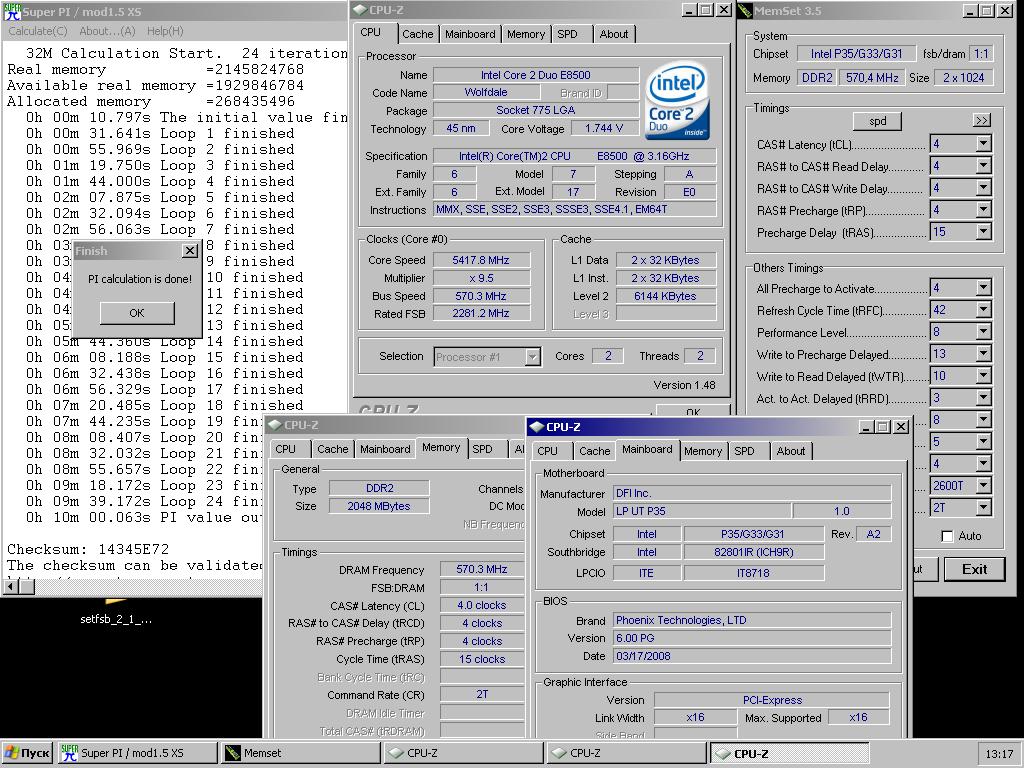Open the Processor #1 selection dropdown
The image size is (1024, 768).
click(532, 357)
